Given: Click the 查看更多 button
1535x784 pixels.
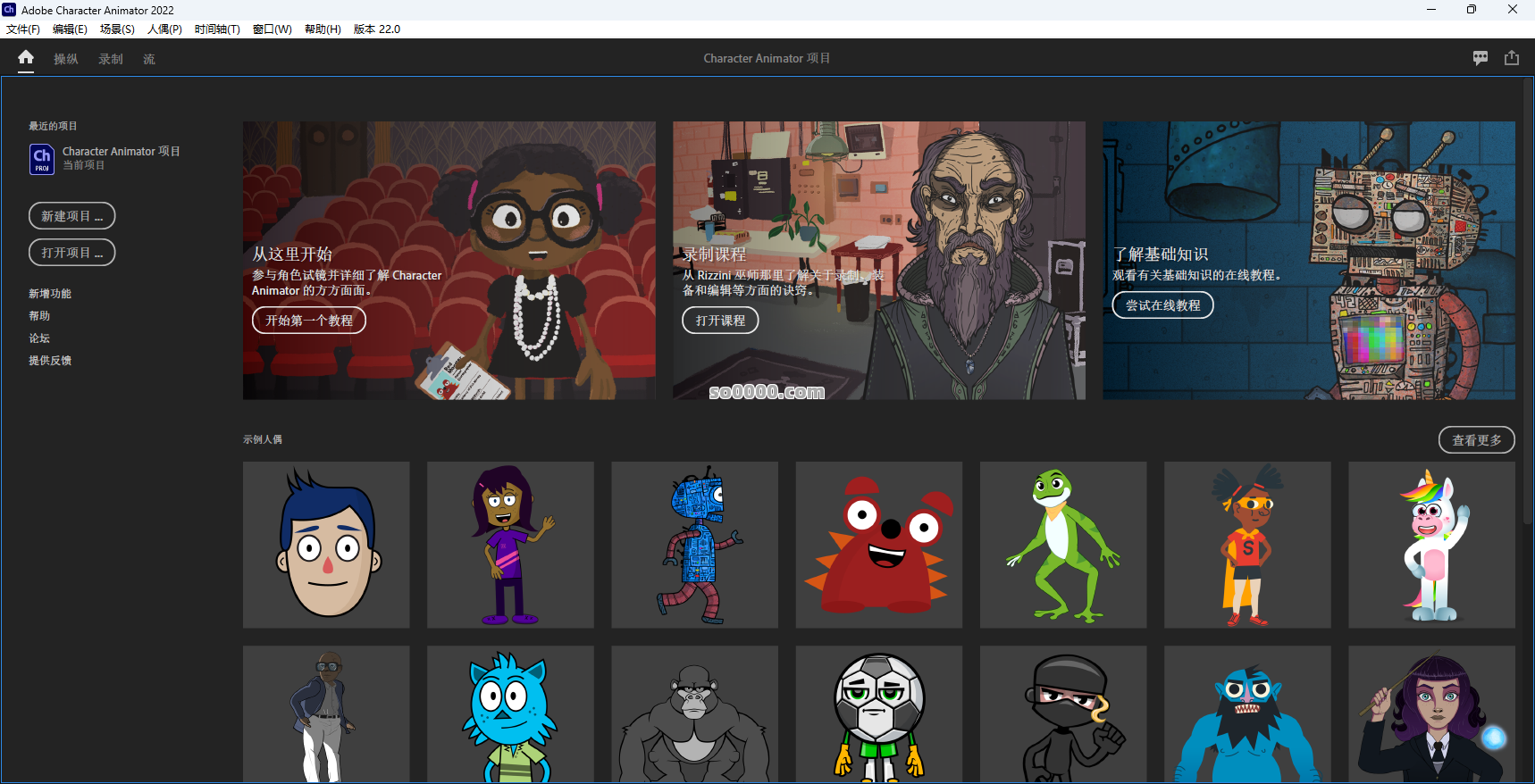Looking at the screenshot, I should [x=1476, y=440].
